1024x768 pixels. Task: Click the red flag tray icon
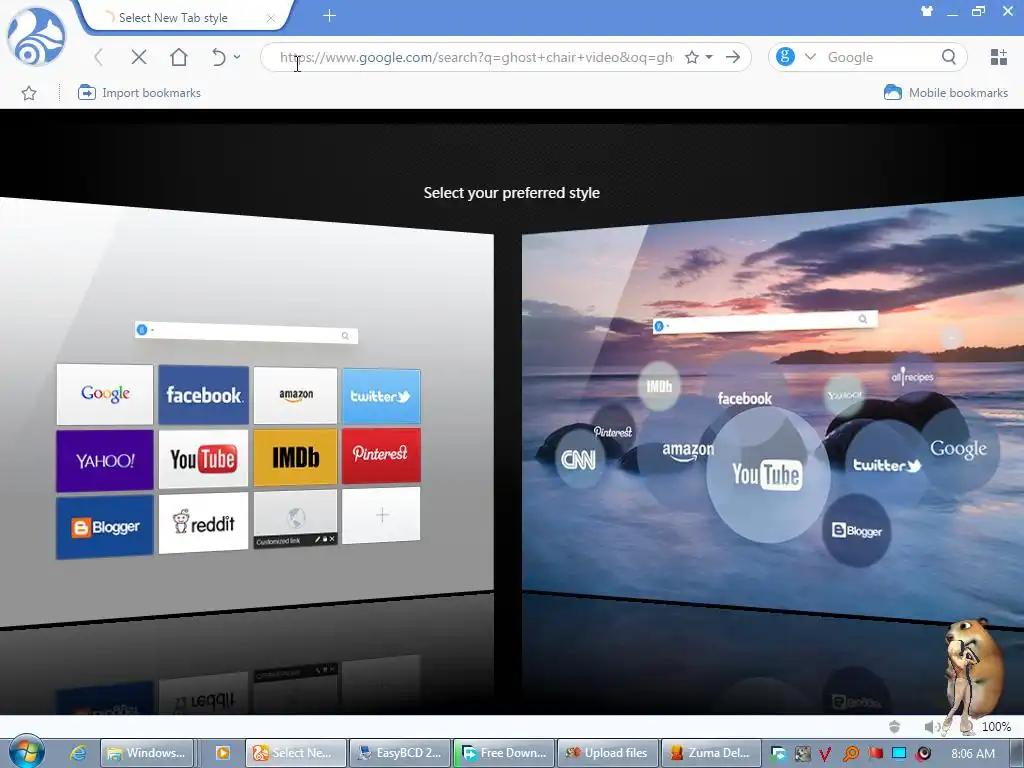pyautogui.click(x=875, y=754)
